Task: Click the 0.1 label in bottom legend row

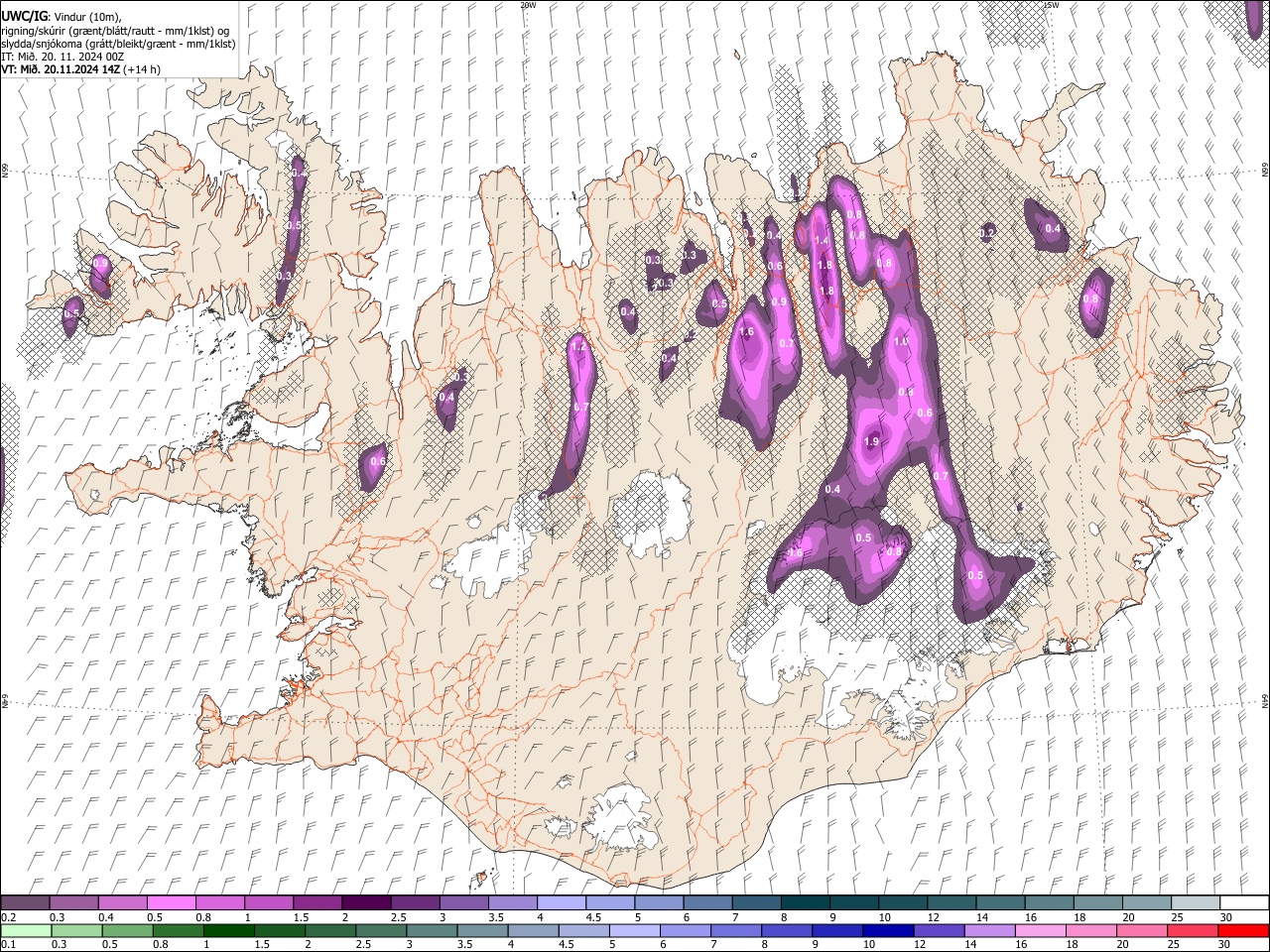Action: tap(8, 944)
